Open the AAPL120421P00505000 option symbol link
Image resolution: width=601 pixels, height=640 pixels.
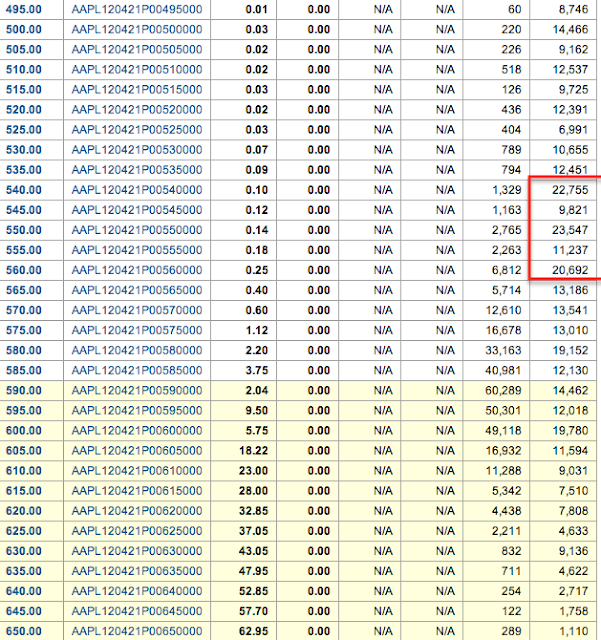click(x=137, y=49)
